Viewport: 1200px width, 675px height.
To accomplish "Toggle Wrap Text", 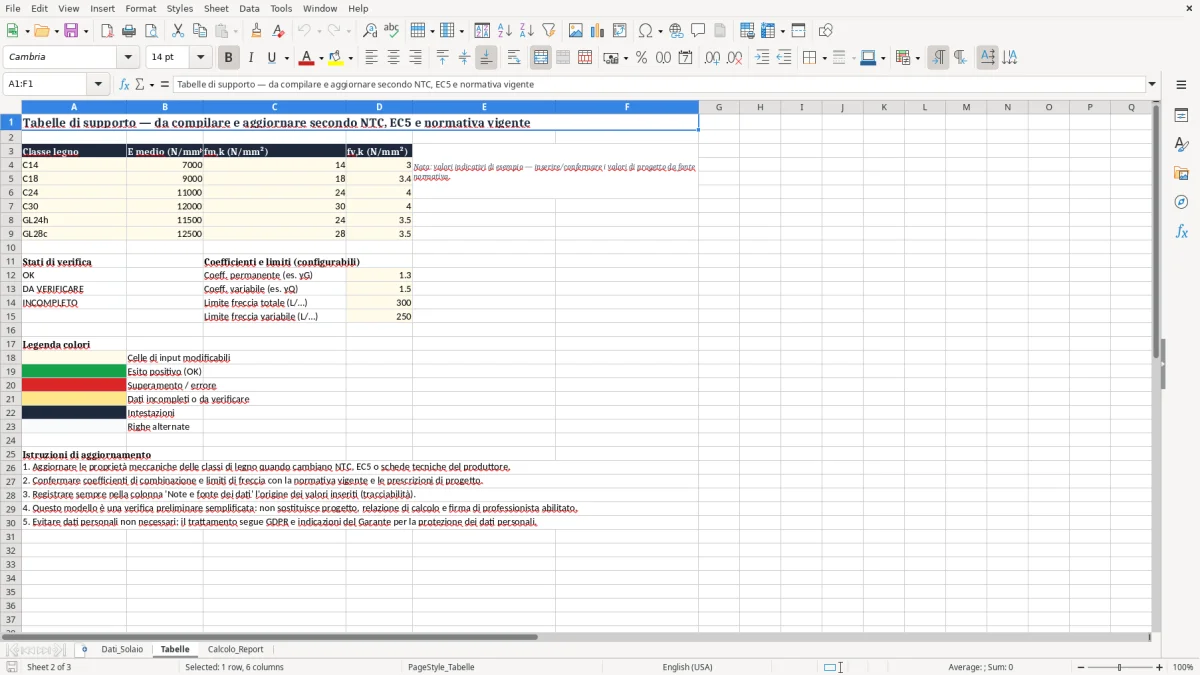I will tap(514, 58).
